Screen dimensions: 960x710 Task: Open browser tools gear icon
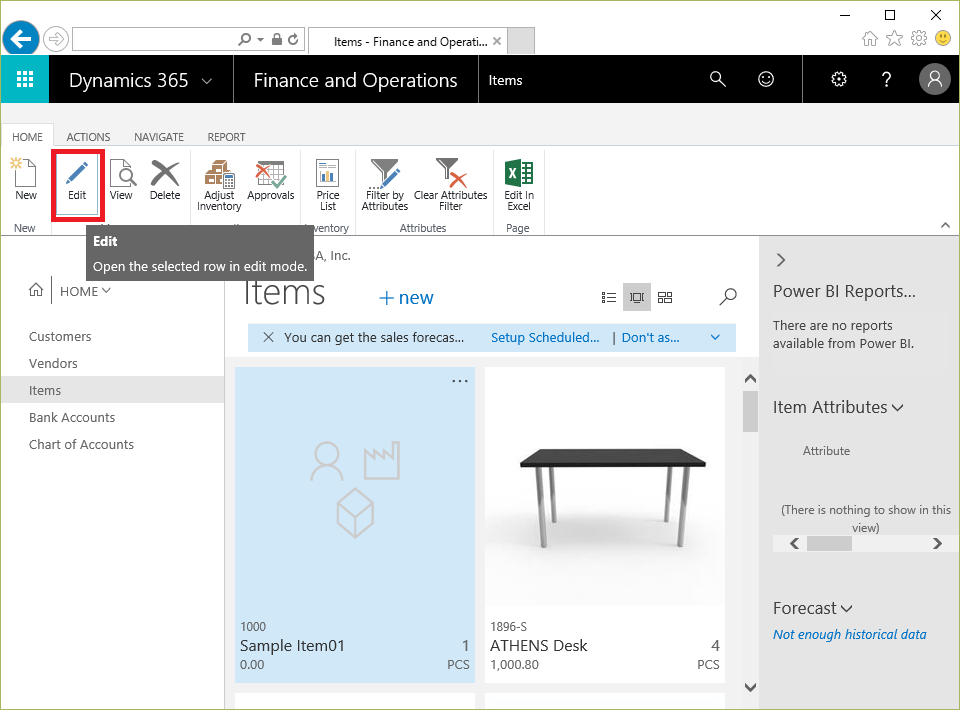(919, 39)
